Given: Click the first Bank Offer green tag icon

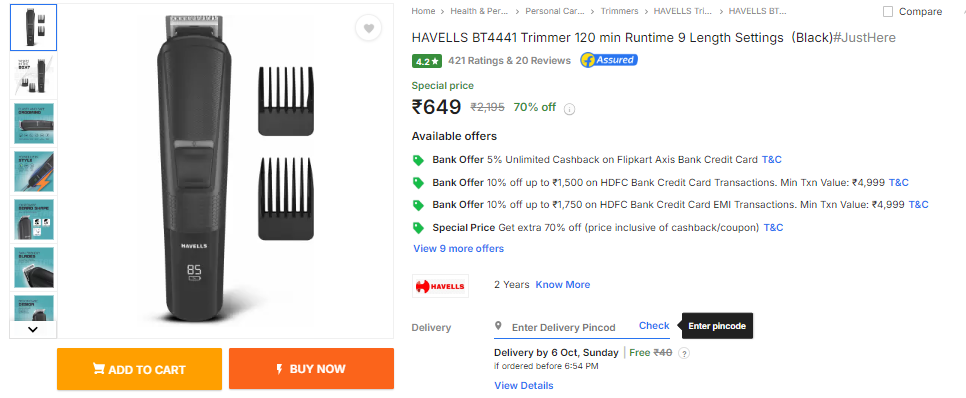Looking at the screenshot, I should pyautogui.click(x=418, y=160).
